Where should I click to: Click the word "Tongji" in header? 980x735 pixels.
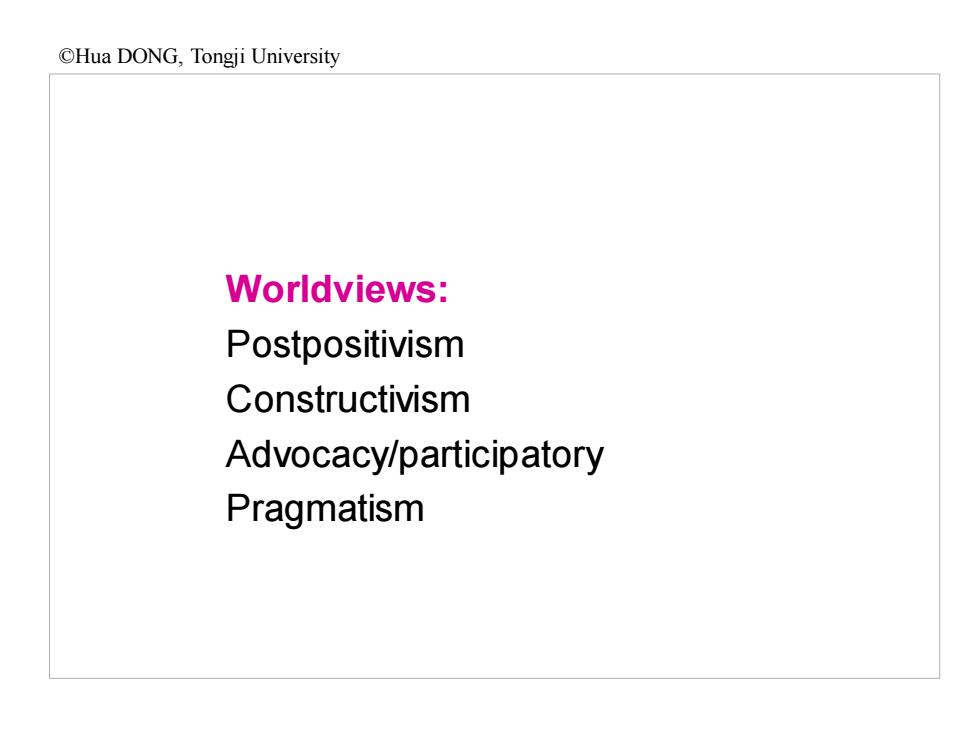218,58
